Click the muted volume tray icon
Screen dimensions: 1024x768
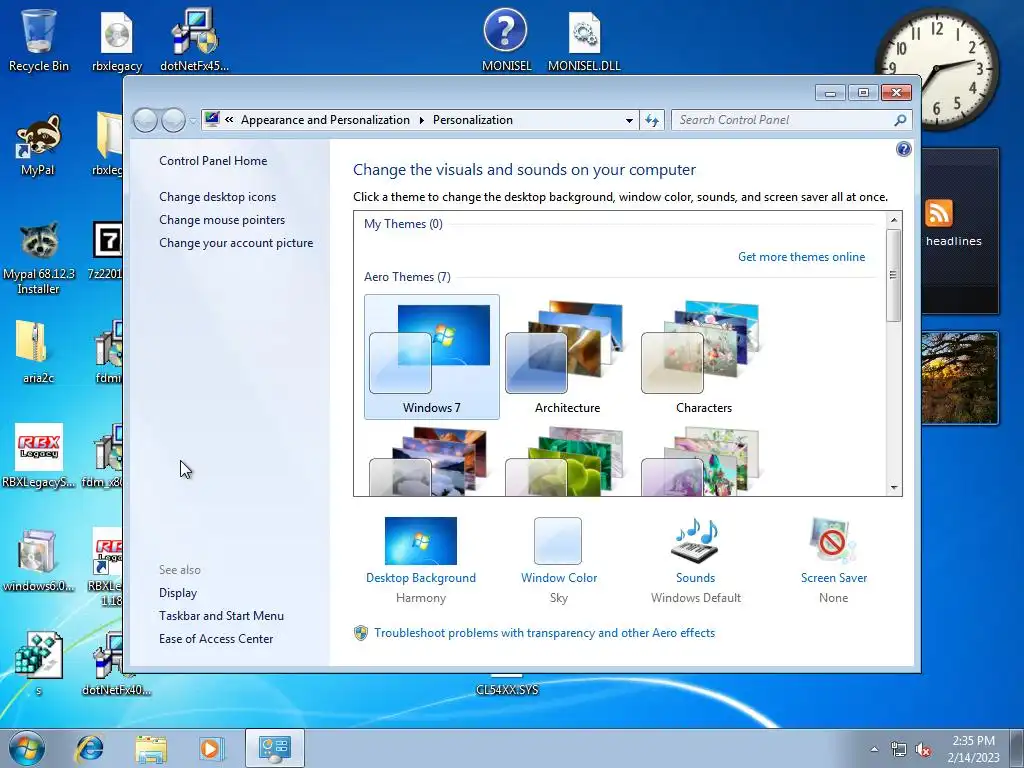click(923, 749)
